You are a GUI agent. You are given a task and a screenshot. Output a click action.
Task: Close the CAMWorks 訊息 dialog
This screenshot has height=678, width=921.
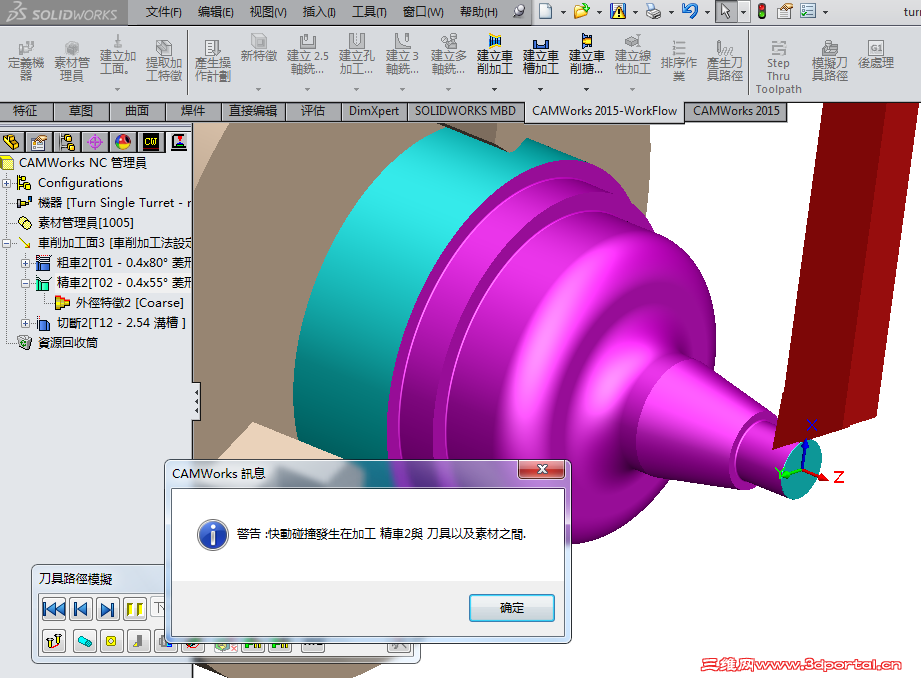pyautogui.click(x=542, y=469)
